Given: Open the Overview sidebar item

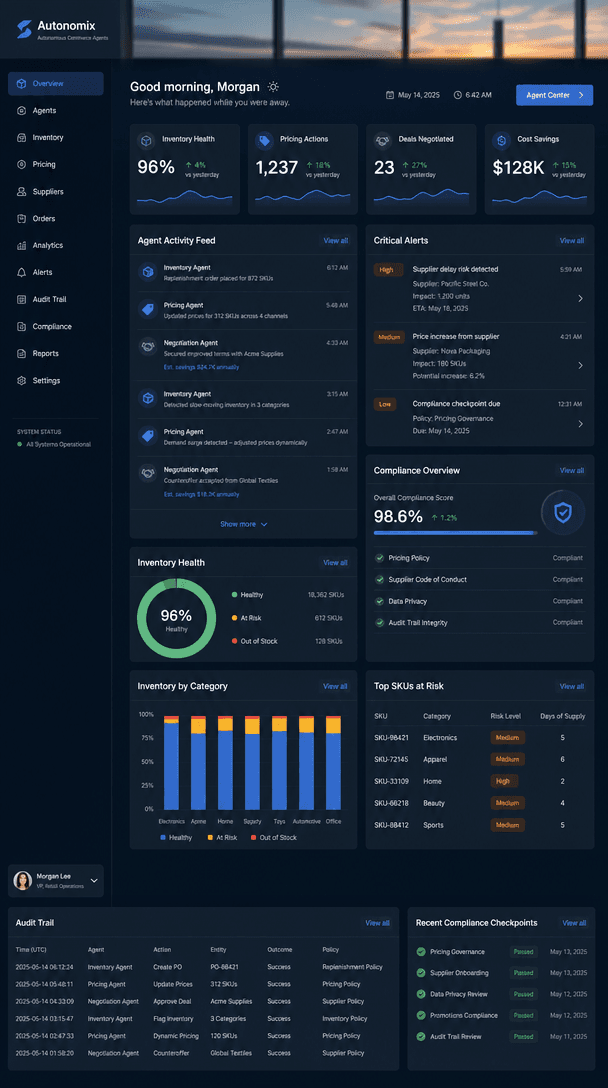Looking at the screenshot, I should point(56,83).
